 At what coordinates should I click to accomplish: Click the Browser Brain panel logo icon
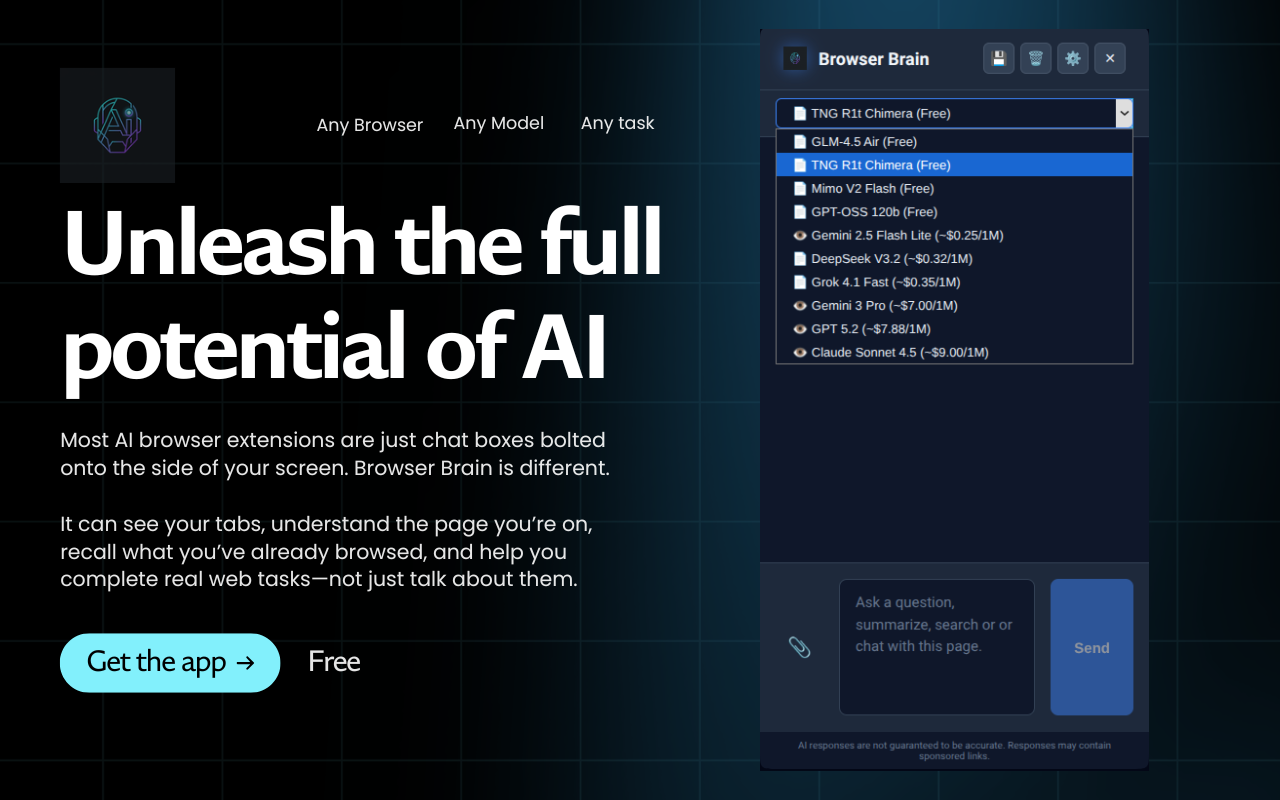pyautogui.click(x=795, y=59)
